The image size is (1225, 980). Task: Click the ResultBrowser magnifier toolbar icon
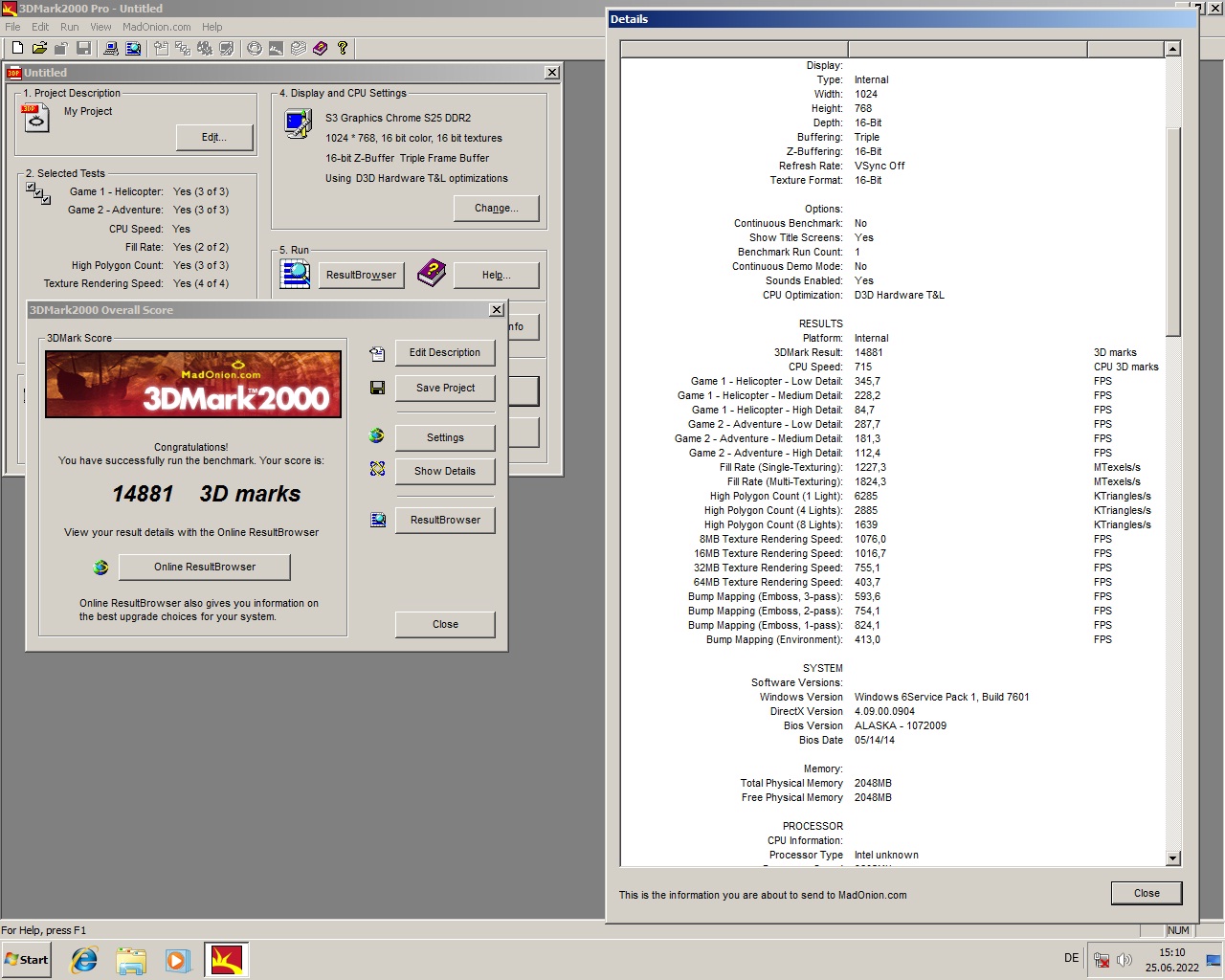[133, 48]
